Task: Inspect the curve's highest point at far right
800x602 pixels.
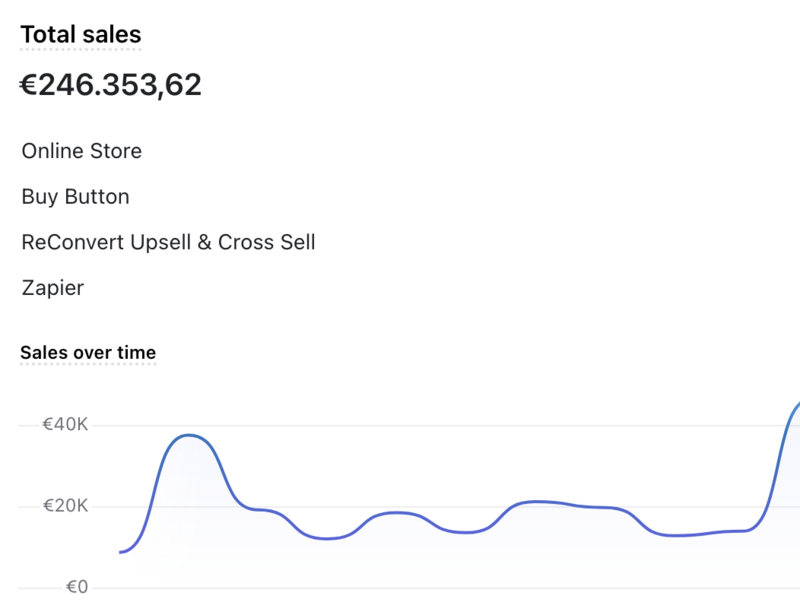Action: 796,405
